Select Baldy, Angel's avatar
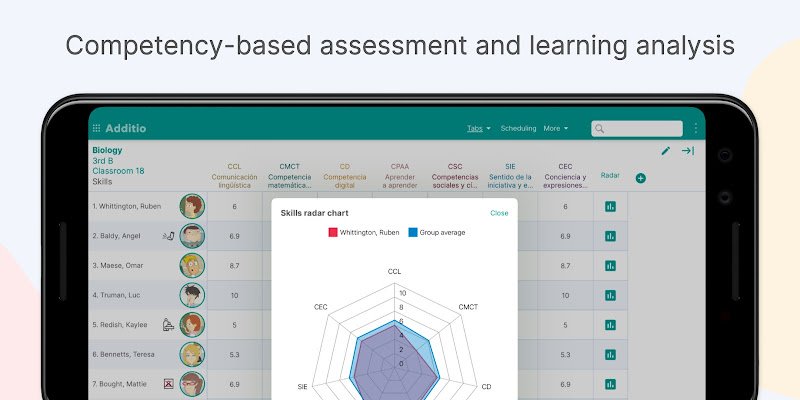Screen dimensions: 800x400 (x=192, y=236)
